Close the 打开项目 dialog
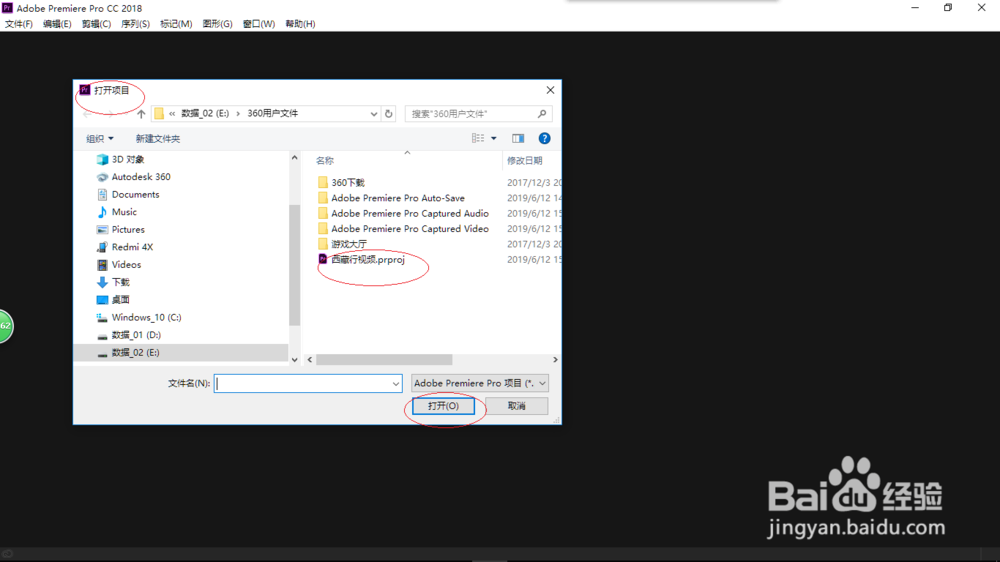1000x562 pixels. click(x=550, y=90)
